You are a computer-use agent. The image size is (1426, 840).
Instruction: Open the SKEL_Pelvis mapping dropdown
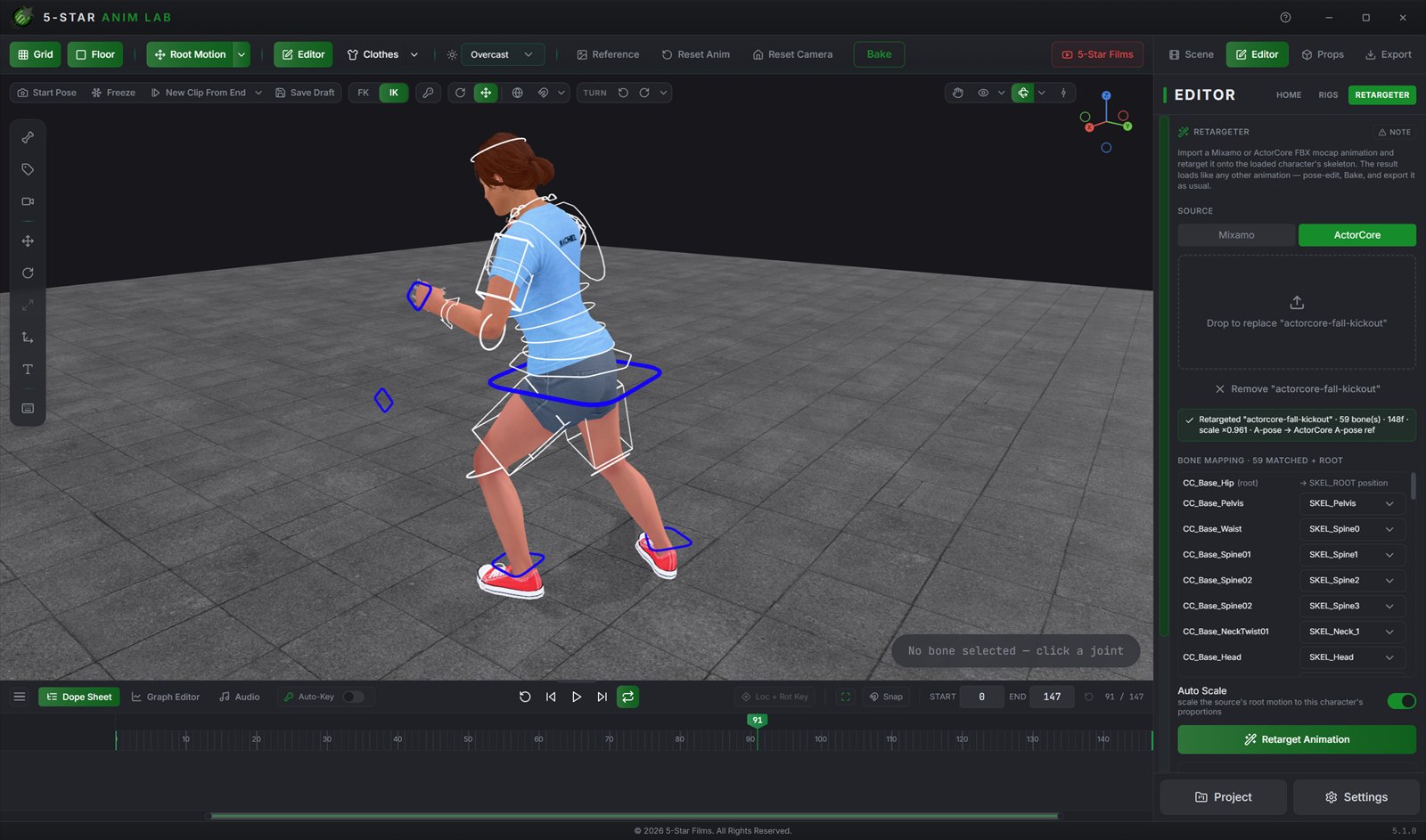click(1352, 503)
